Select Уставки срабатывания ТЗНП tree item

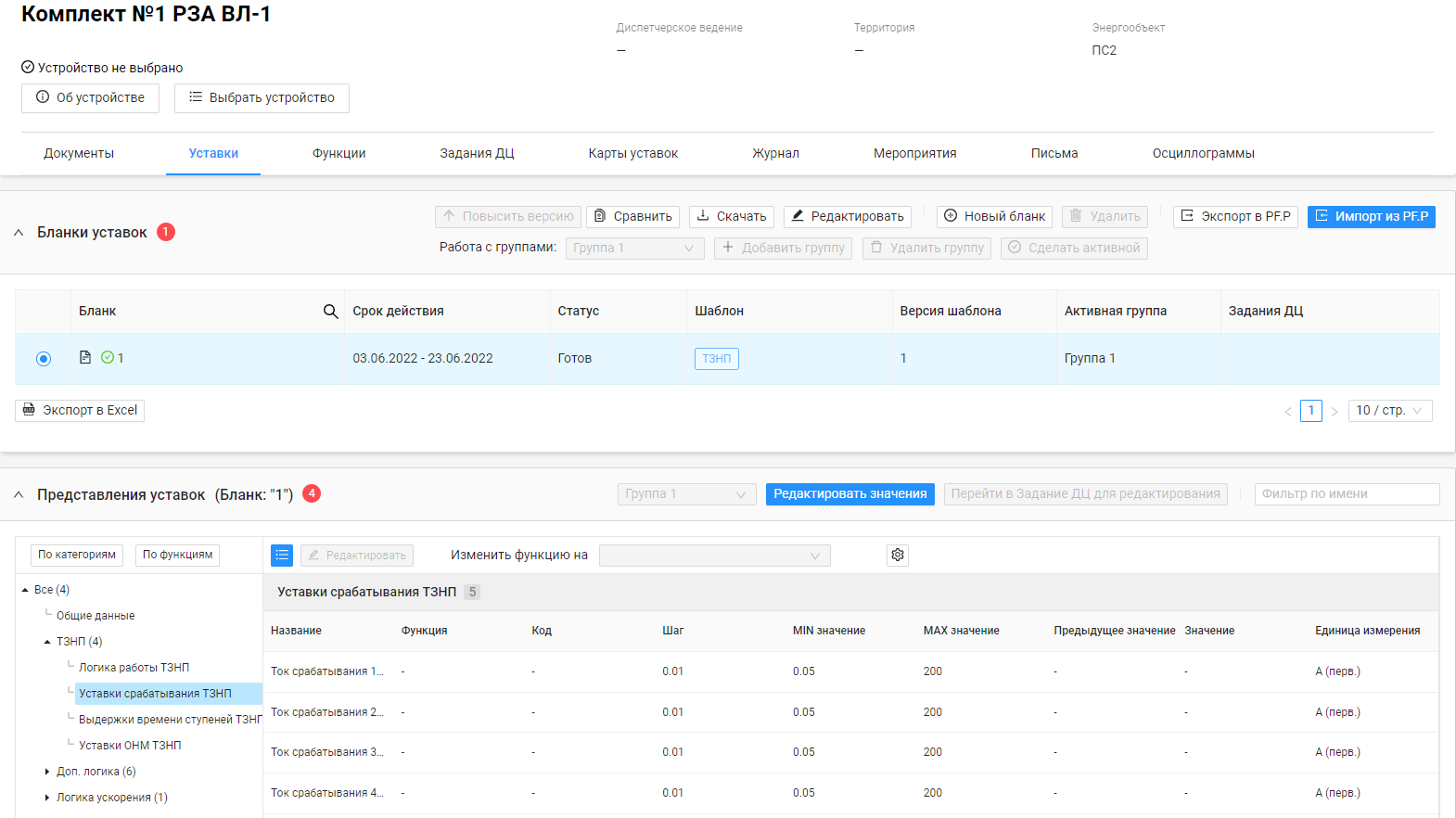(x=169, y=694)
